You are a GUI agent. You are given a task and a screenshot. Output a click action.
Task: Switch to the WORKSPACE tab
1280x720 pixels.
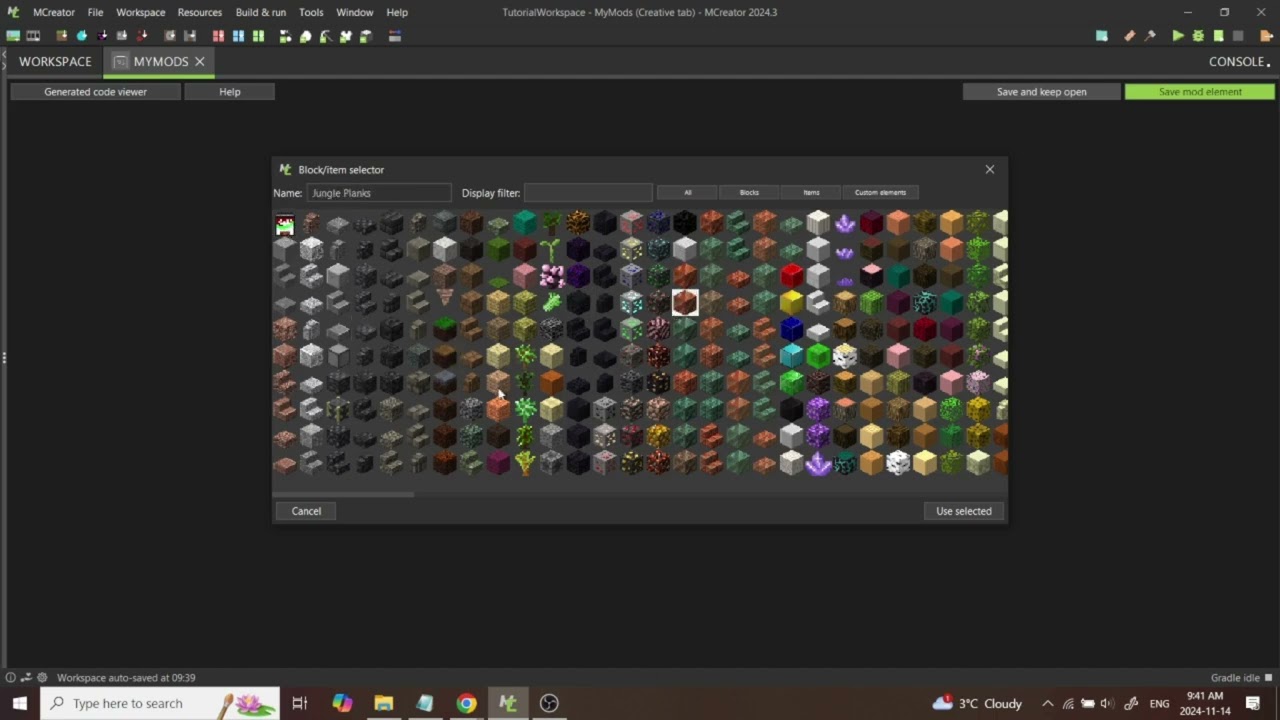[55, 61]
